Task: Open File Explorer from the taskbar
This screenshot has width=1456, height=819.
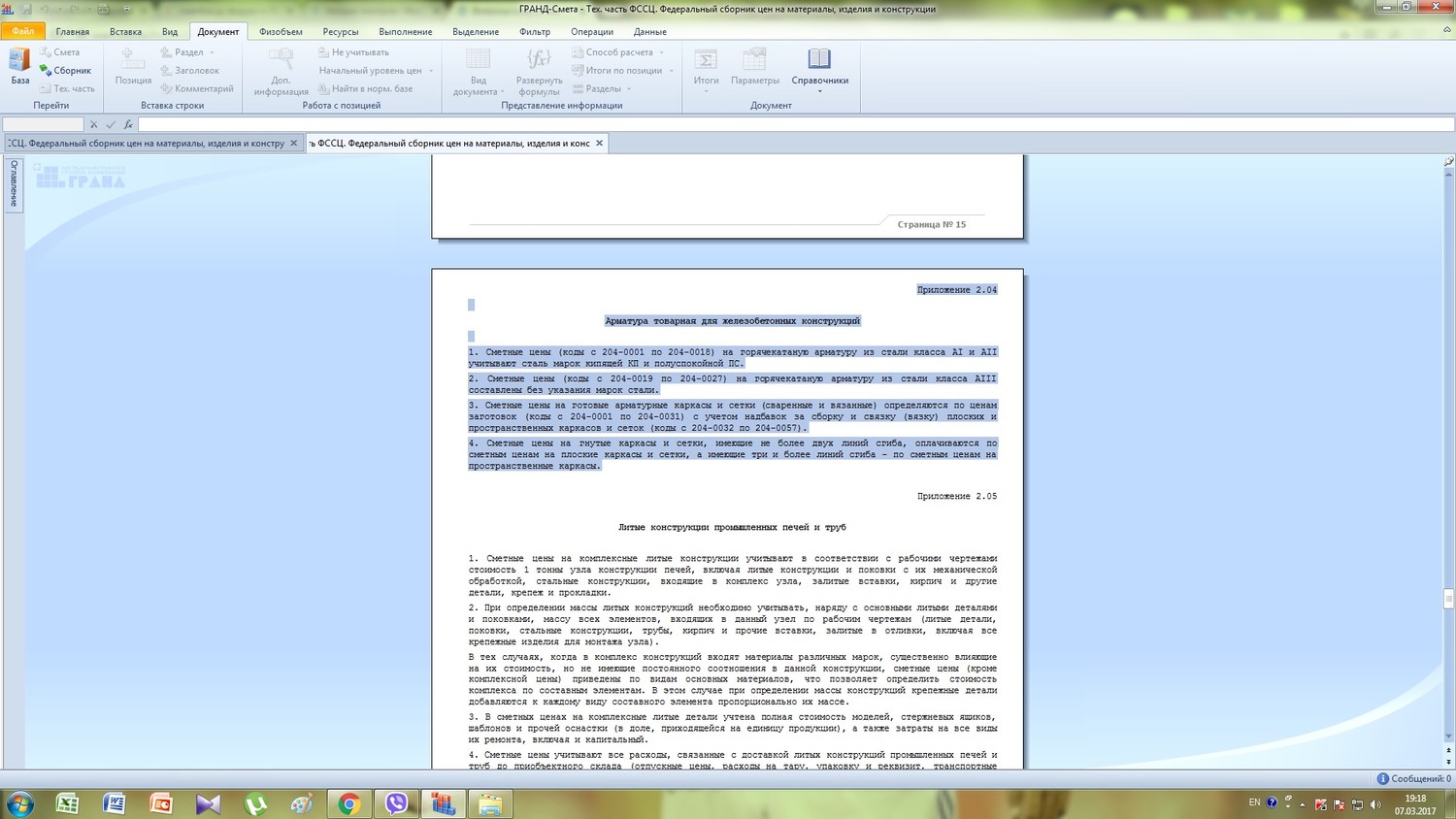Action: point(490,803)
